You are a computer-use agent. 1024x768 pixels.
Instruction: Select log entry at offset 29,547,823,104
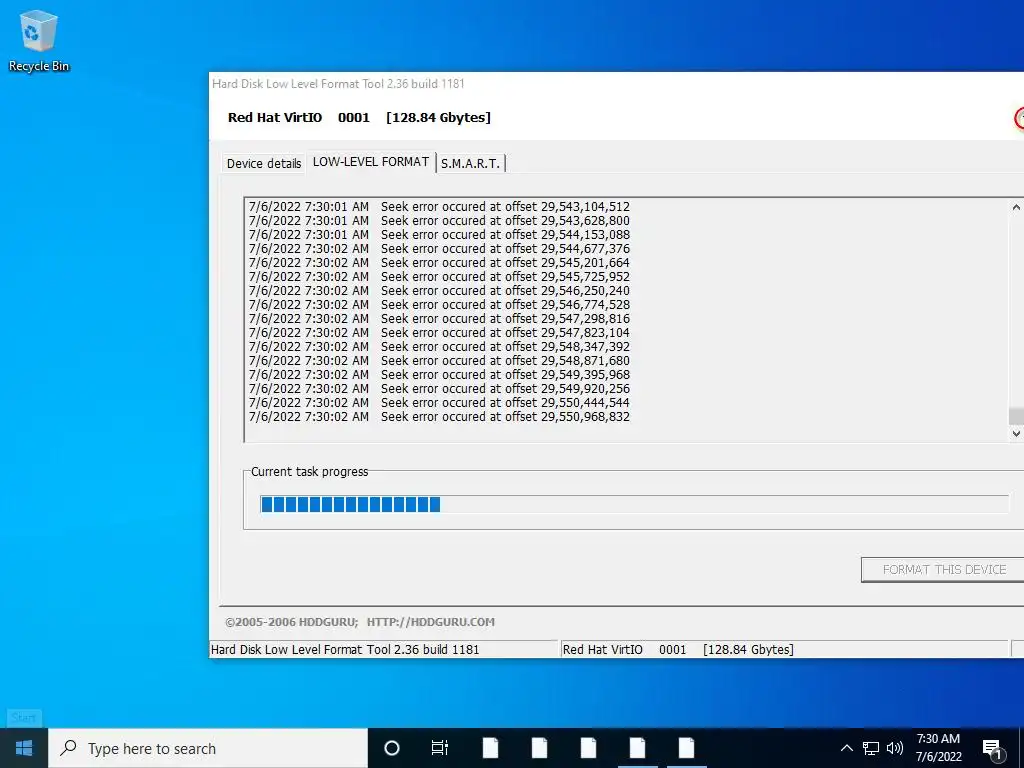tap(439, 332)
